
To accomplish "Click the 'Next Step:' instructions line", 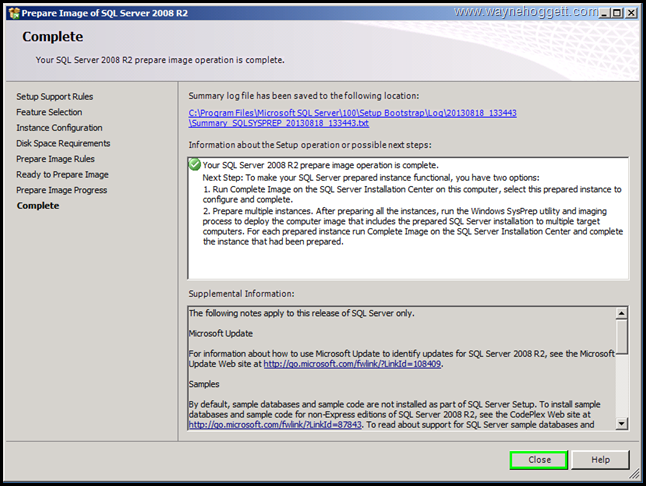I will click(371, 178).
